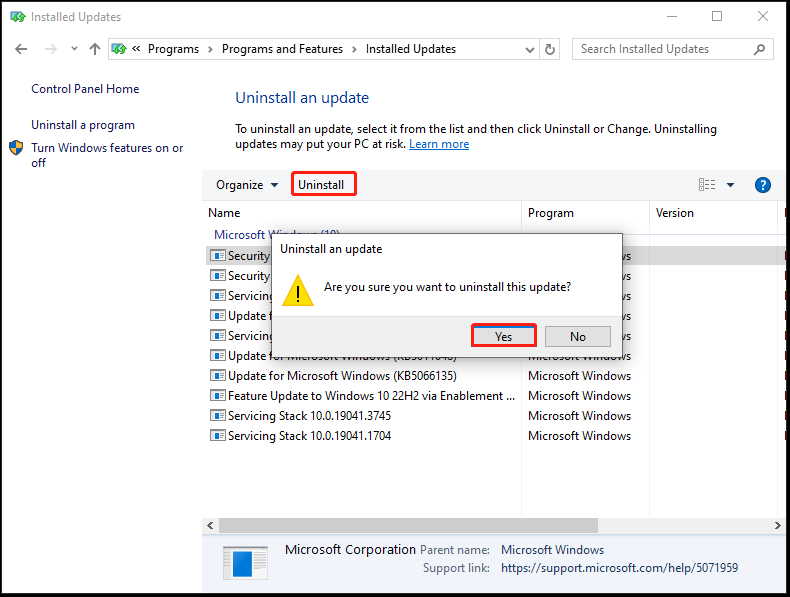The image size is (790, 597).
Task: Click the icon beside KB5066135 update
Action: click(x=218, y=376)
